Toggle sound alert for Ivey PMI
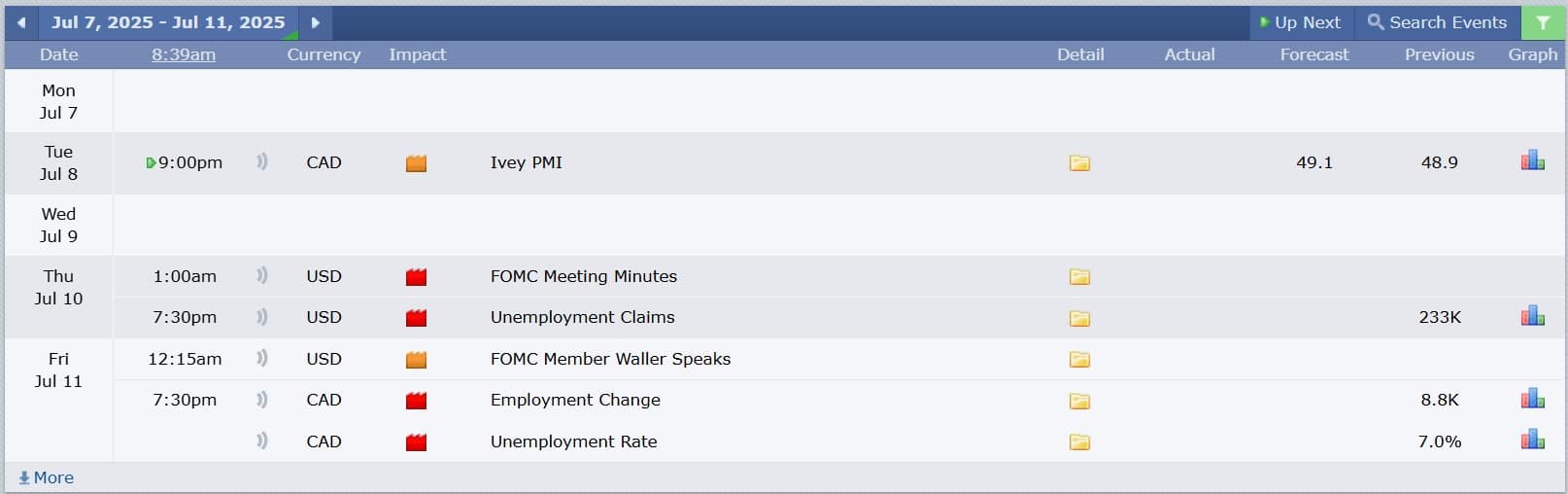The width and height of the screenshot is (1568, 494). pos(261,161)
